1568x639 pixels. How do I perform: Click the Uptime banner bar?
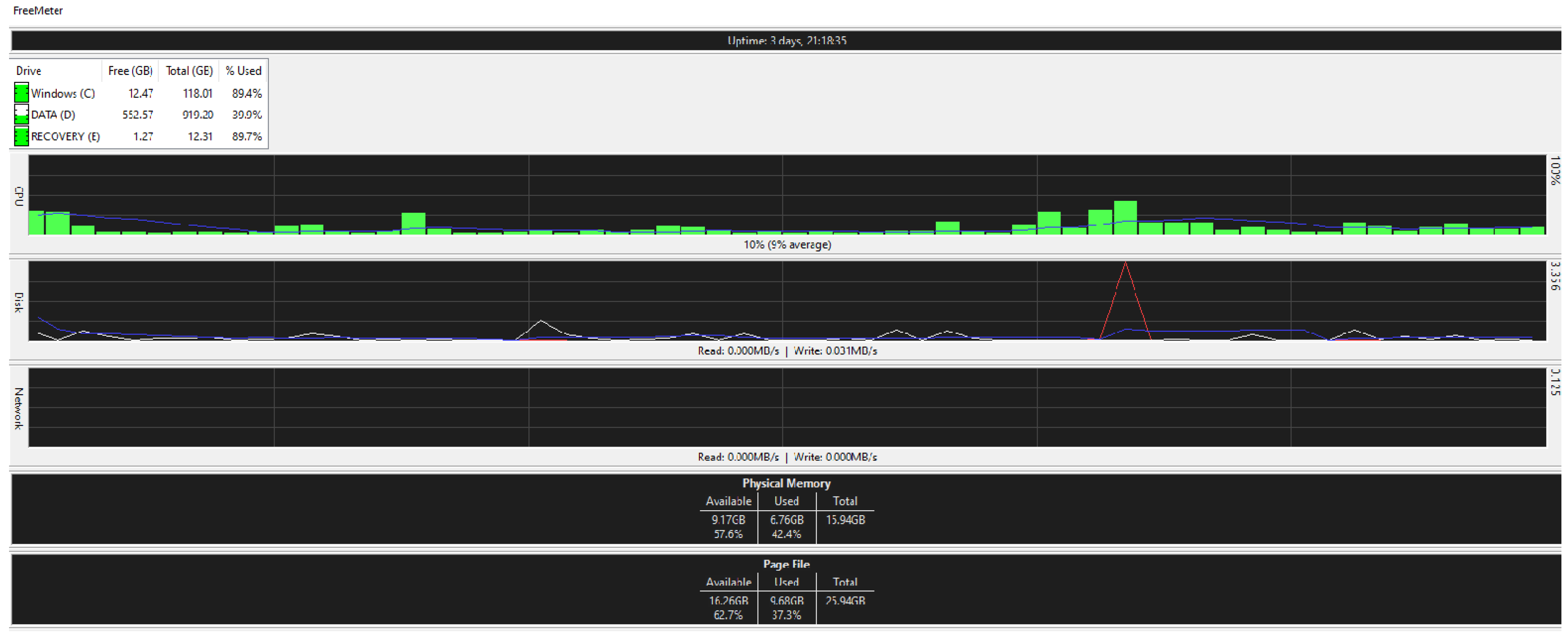coord(786,41)
